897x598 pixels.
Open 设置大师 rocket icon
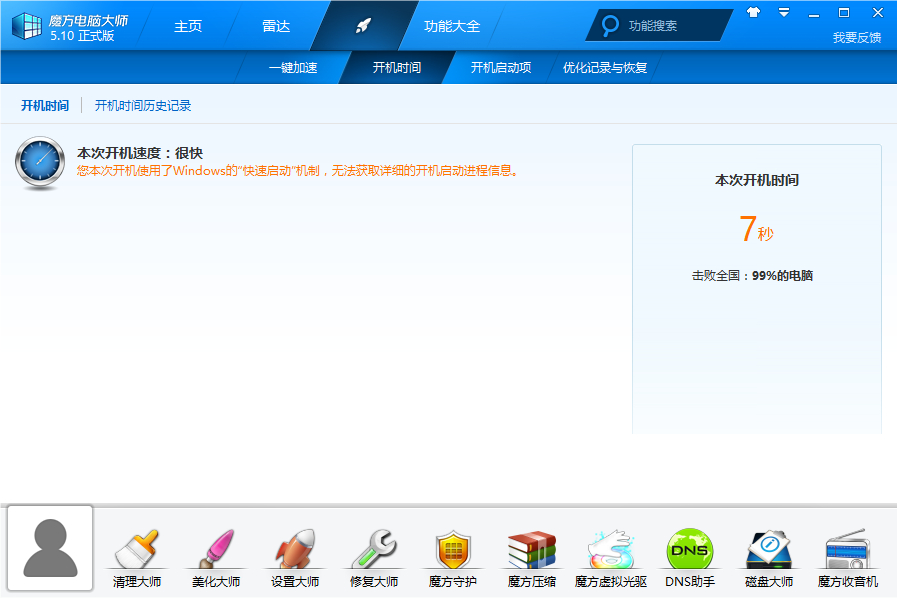tap(295, 549)
